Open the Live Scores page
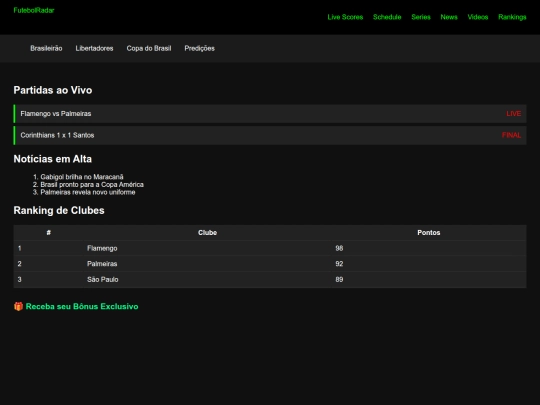Screen dimensions: 540x405 point(345,17)
